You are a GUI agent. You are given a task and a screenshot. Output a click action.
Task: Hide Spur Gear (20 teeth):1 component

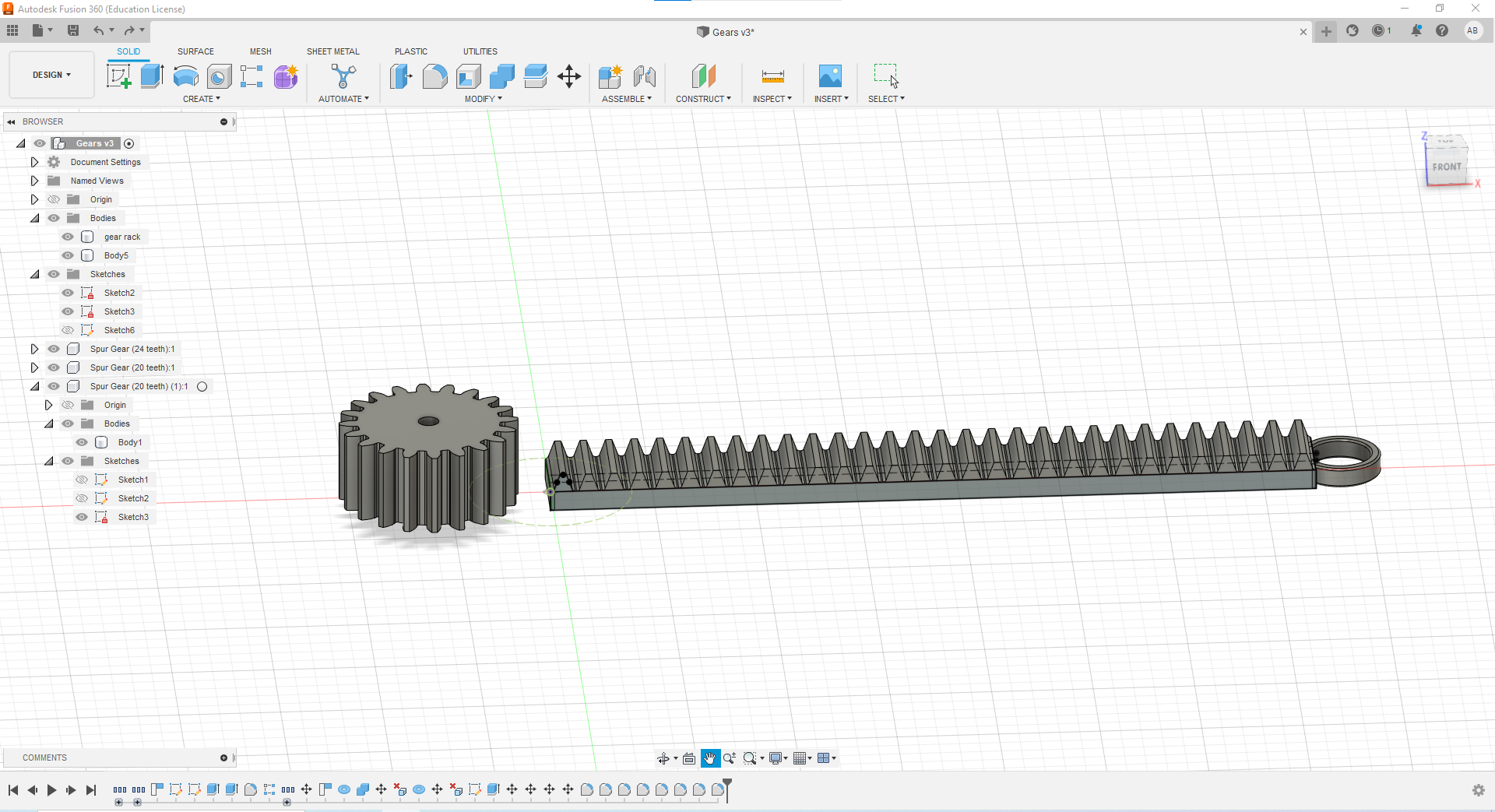54,367
